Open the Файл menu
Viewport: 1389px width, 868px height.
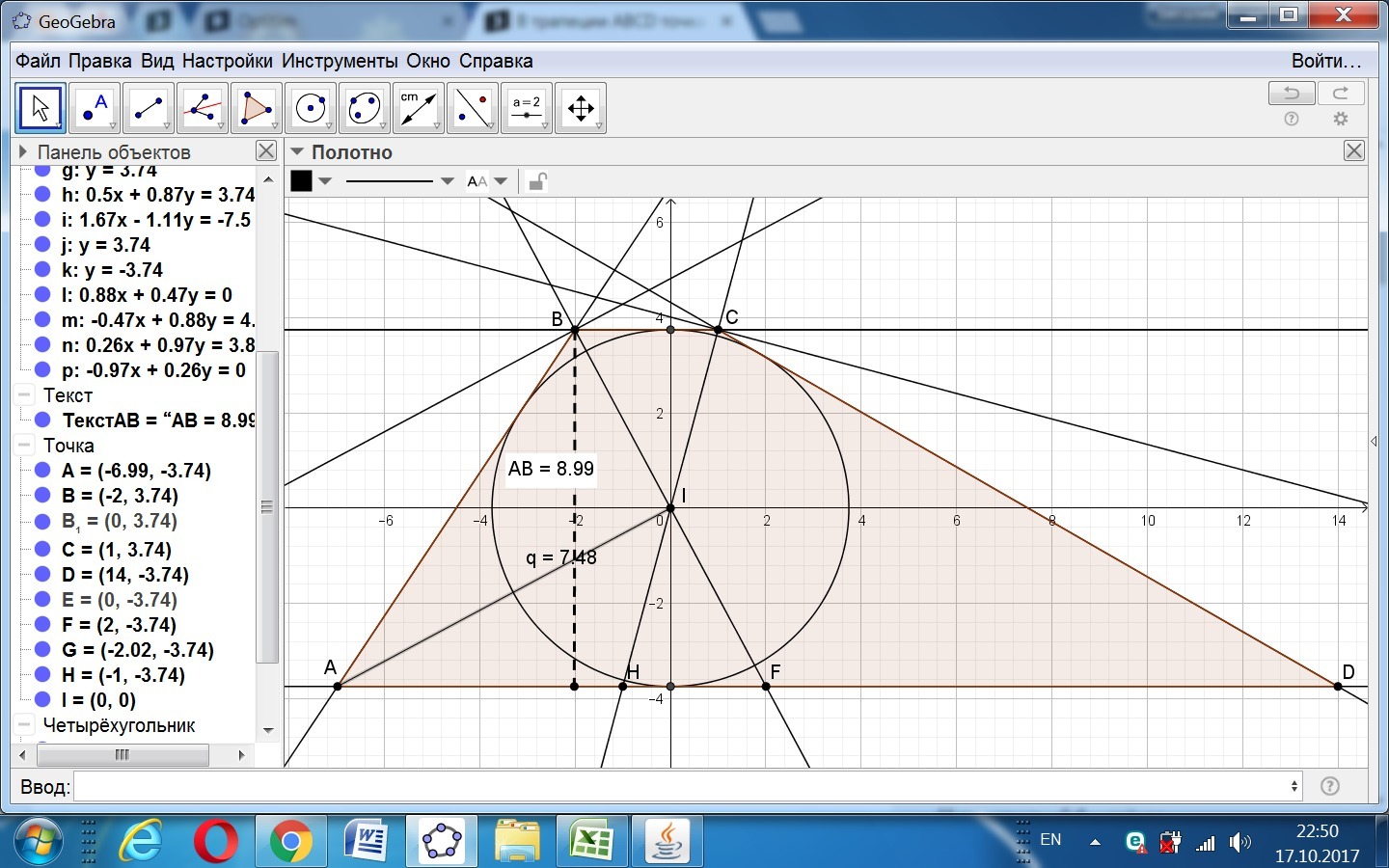coord(38,61)
